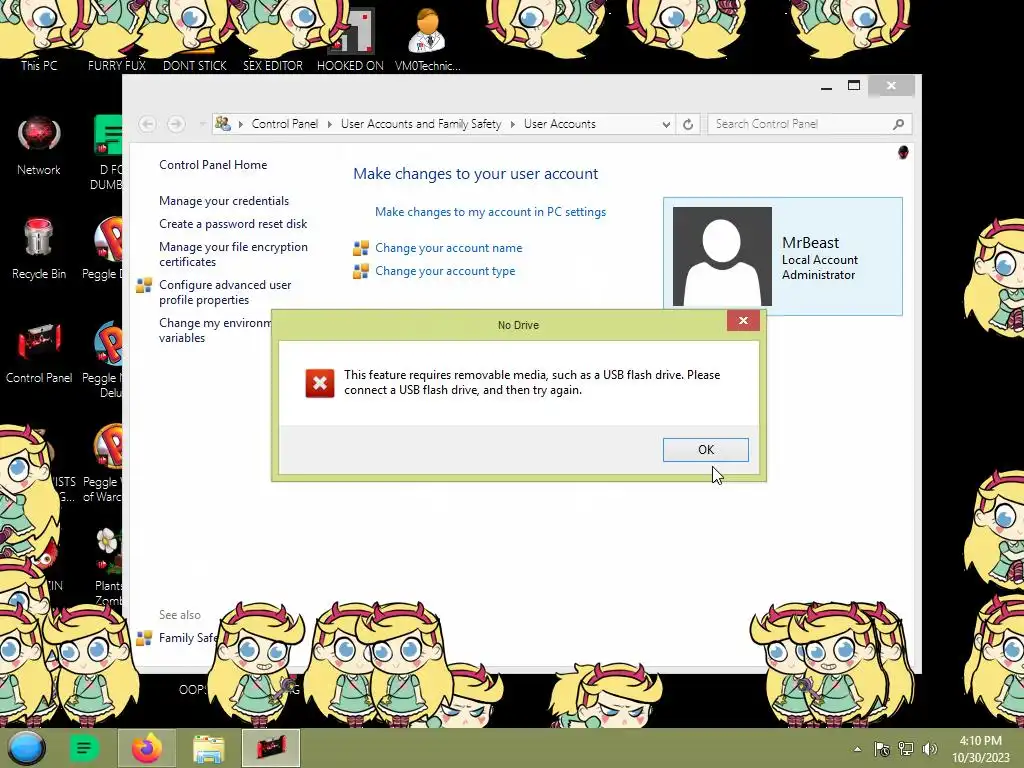Open Configure advanced user profile properties

(x=225, y=292)
